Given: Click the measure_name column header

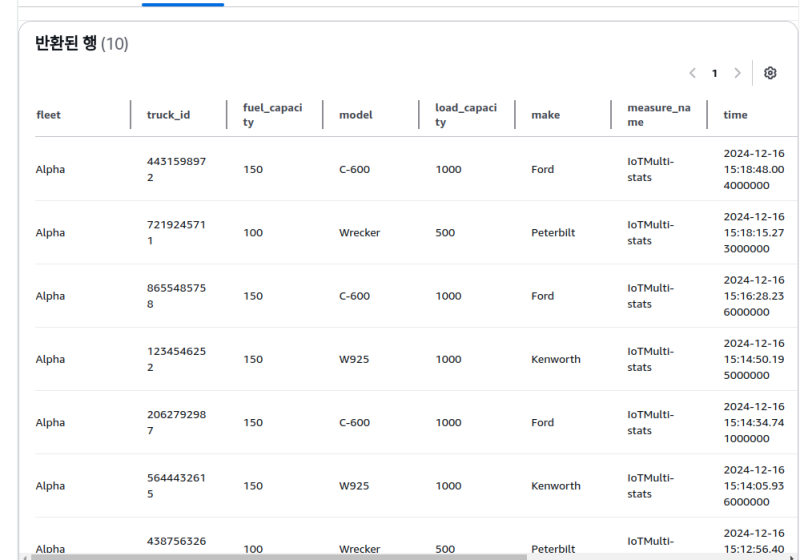Looking at the screenshot, I should click(658, 115).
